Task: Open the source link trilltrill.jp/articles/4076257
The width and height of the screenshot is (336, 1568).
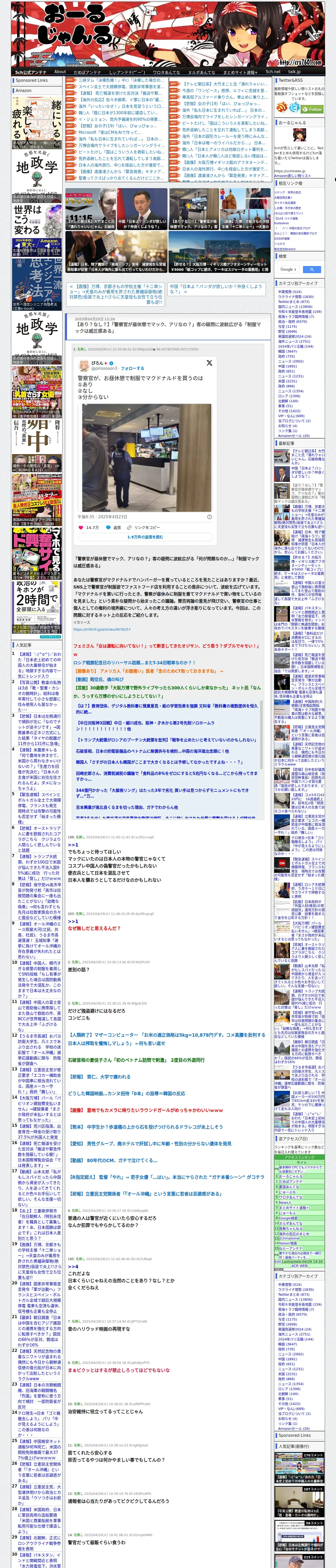Action: [102, 629]
